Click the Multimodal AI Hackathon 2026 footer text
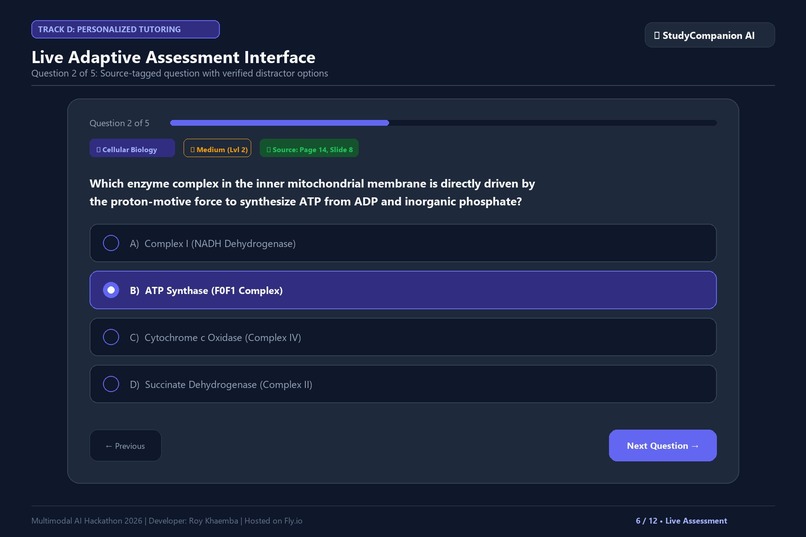 pos(167,521)
